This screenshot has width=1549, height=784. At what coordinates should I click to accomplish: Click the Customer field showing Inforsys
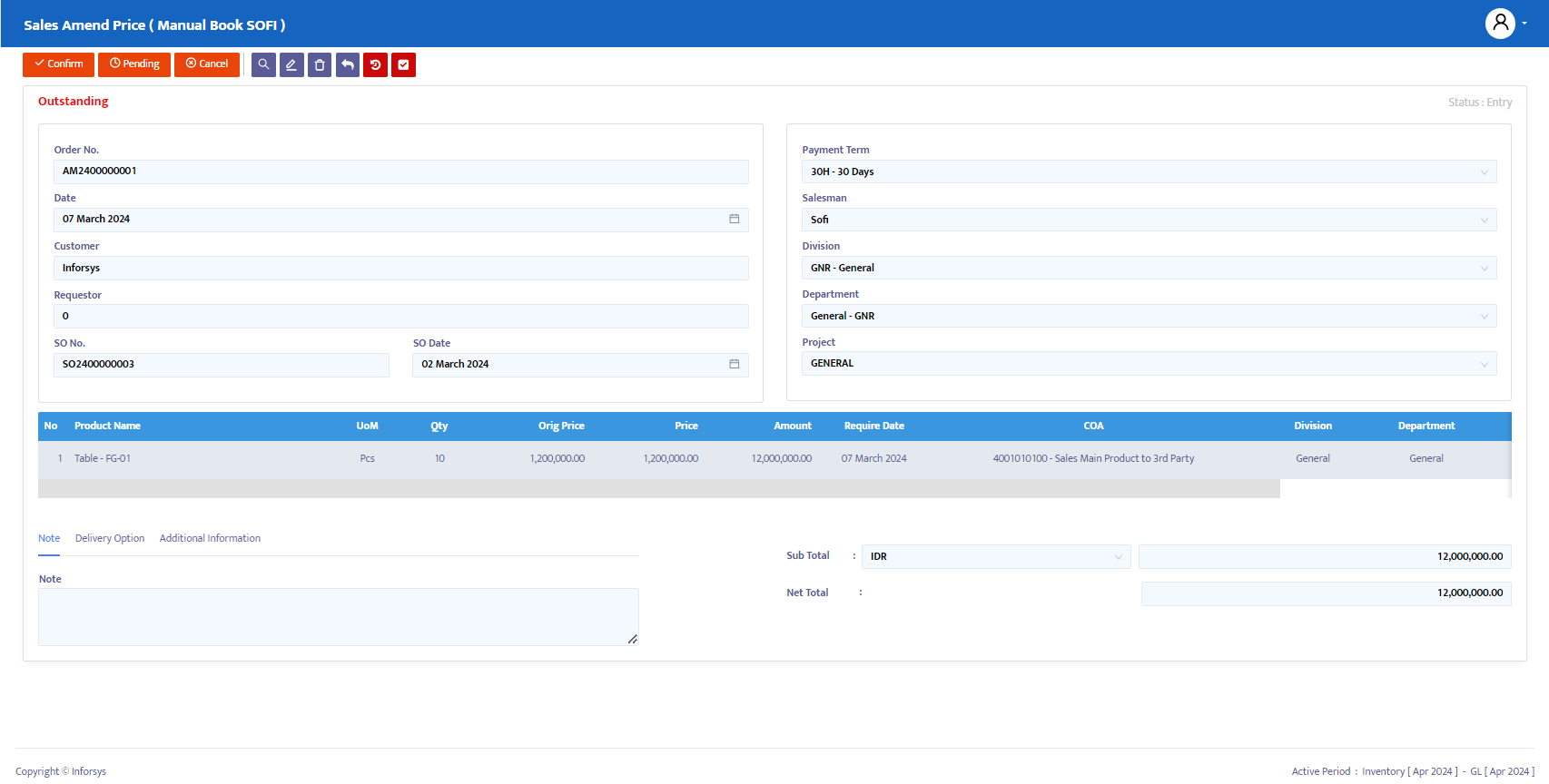click(401, 268)
